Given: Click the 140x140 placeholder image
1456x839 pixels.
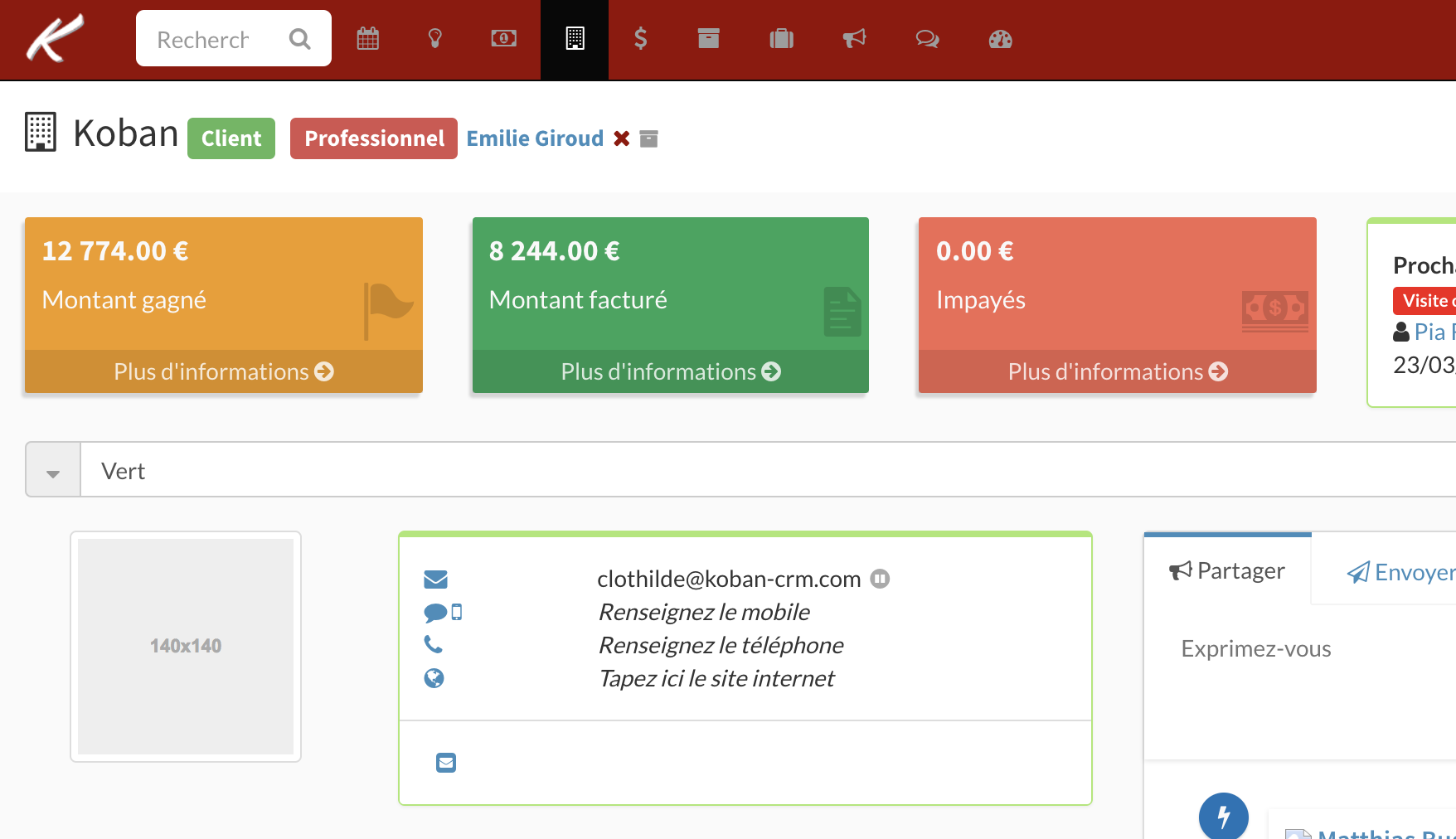Looking at the screenshot, I should [x=186, y=647].
